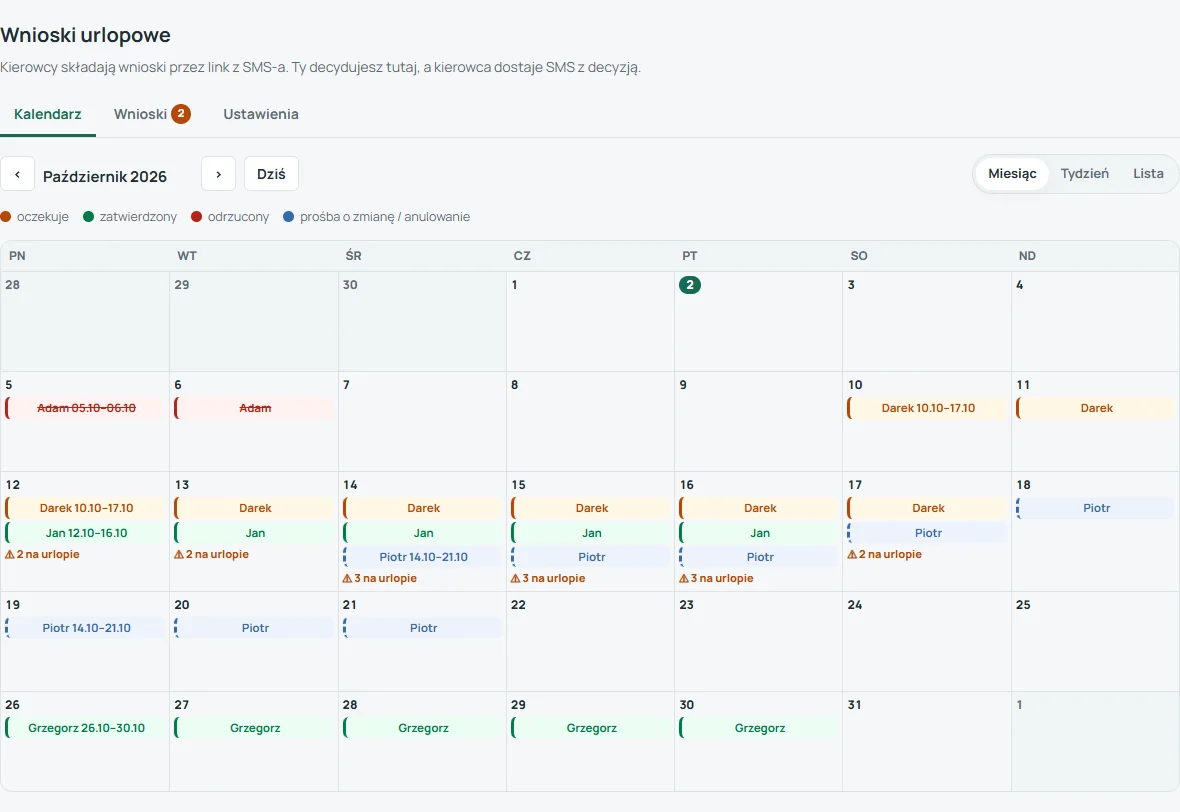Click the red odrzucony legend dot
This screenshot has width=1180, height=812.
pos(196,217)
